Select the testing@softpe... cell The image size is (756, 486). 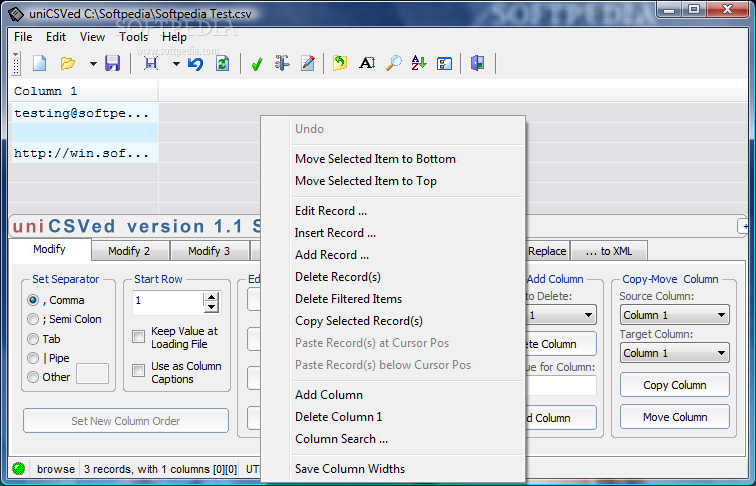click(x=83, y=113)
